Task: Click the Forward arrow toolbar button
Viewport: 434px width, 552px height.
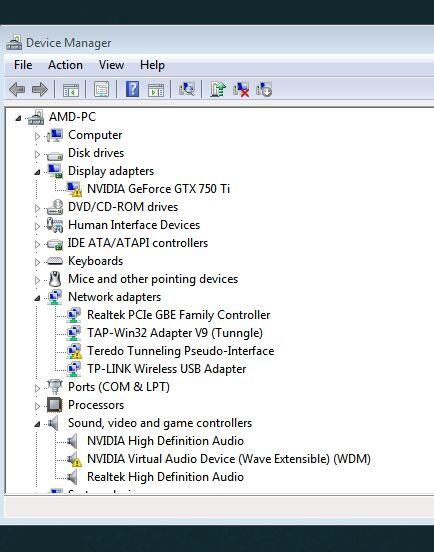Action: point(40,89)
